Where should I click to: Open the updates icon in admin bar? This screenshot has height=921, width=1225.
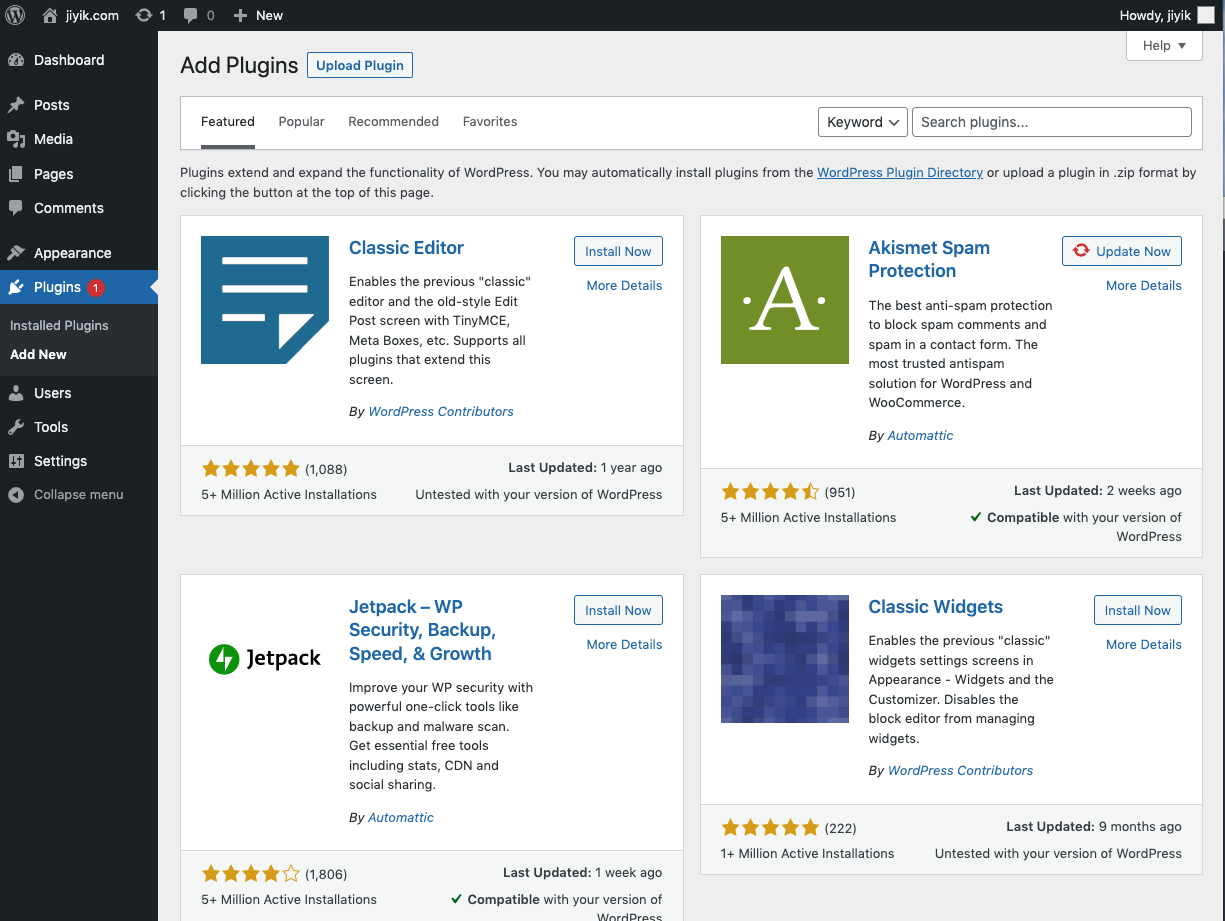(x=150, y=15)
